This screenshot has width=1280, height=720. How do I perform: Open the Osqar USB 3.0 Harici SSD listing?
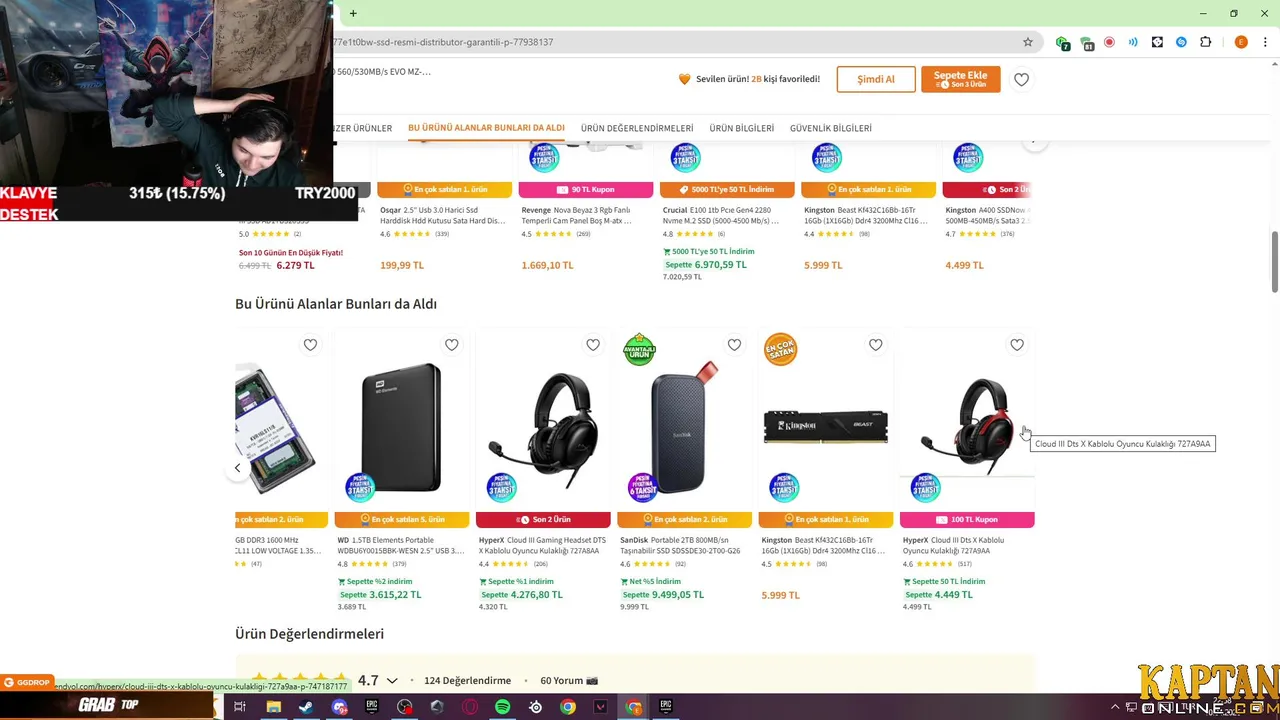pos(443,215)
